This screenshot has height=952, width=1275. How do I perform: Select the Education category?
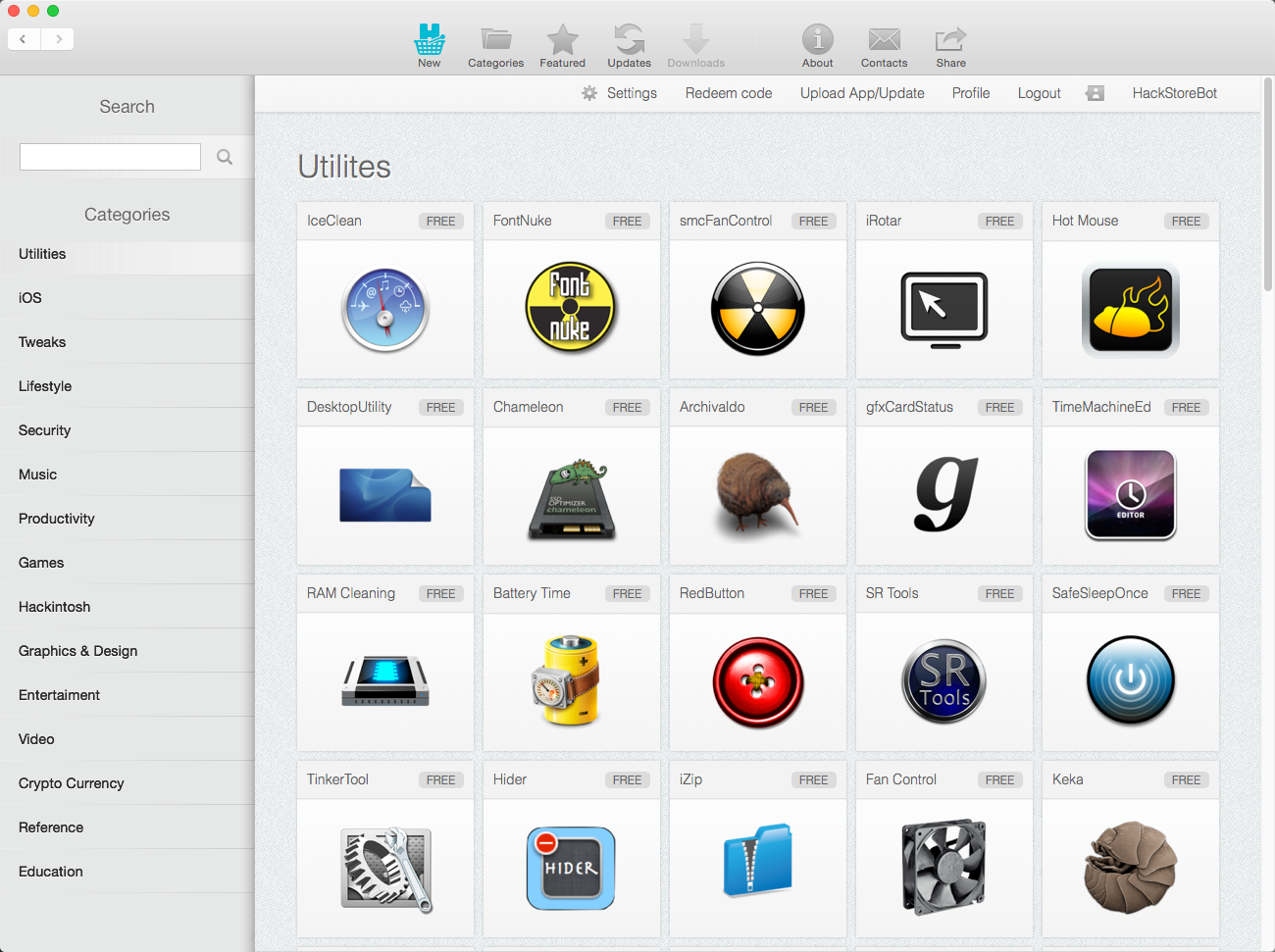(x=127, y=872)
